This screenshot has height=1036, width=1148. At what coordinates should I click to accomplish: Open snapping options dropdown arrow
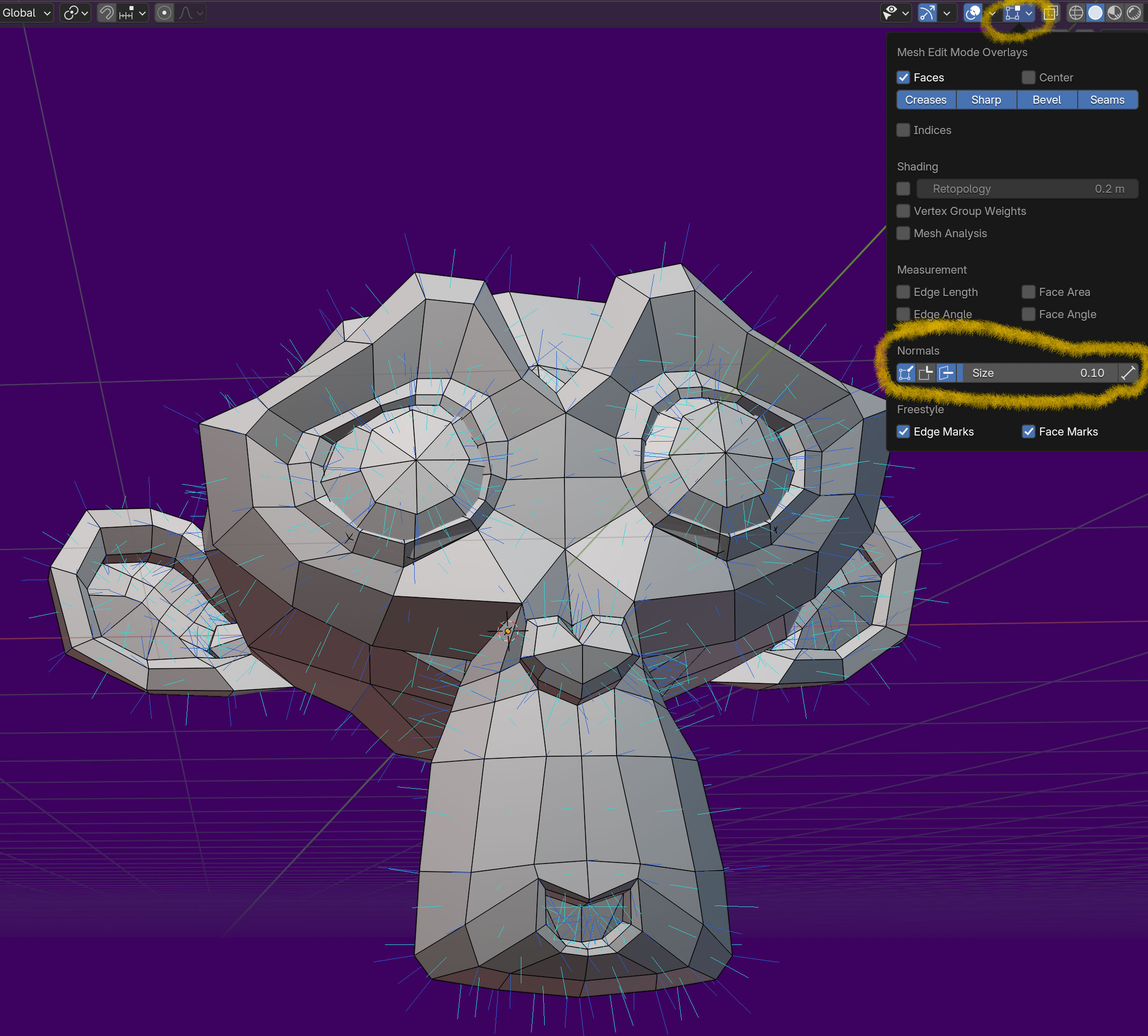click(142, 13)
